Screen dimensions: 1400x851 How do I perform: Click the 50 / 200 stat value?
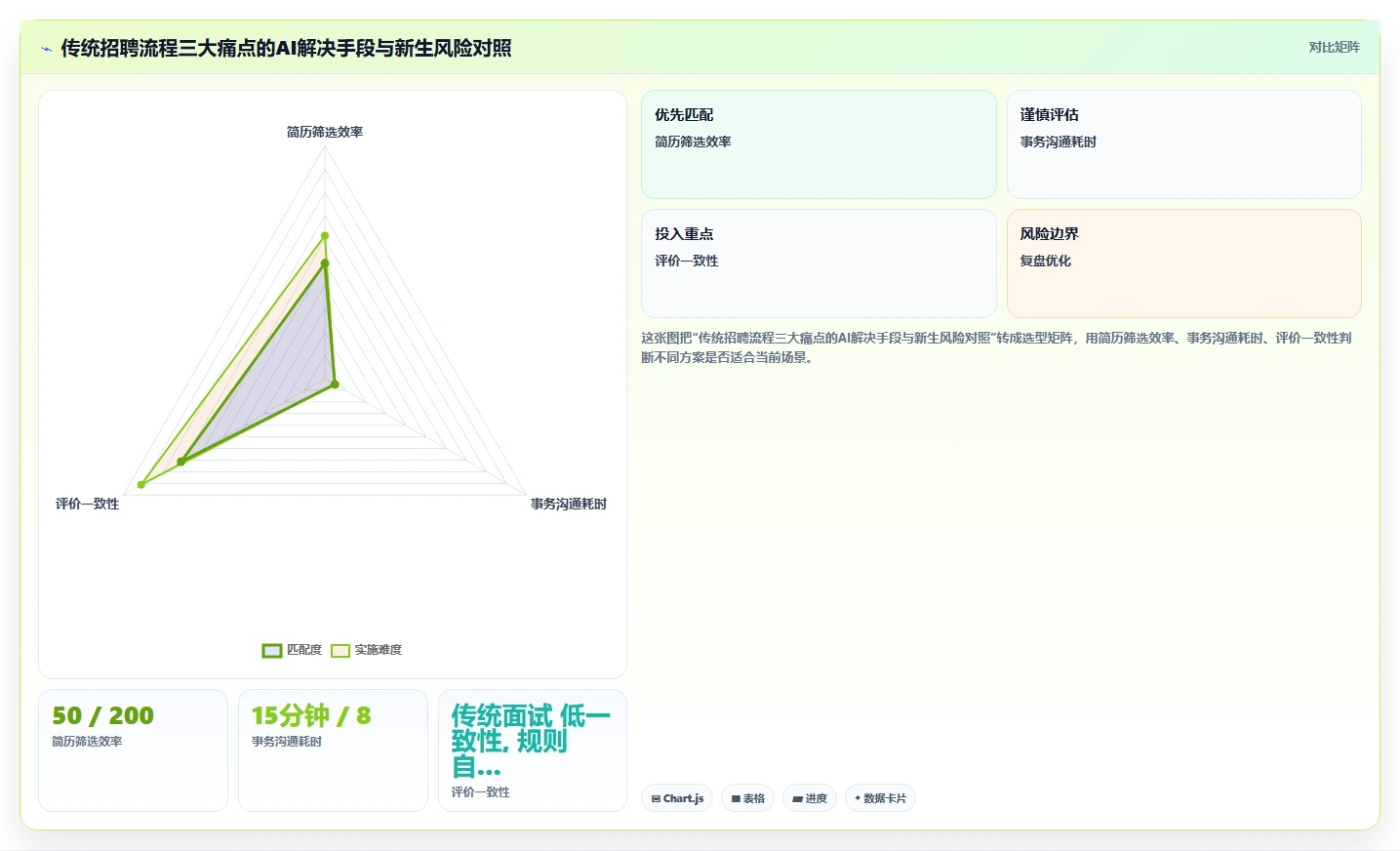click(x=102, y=715)
